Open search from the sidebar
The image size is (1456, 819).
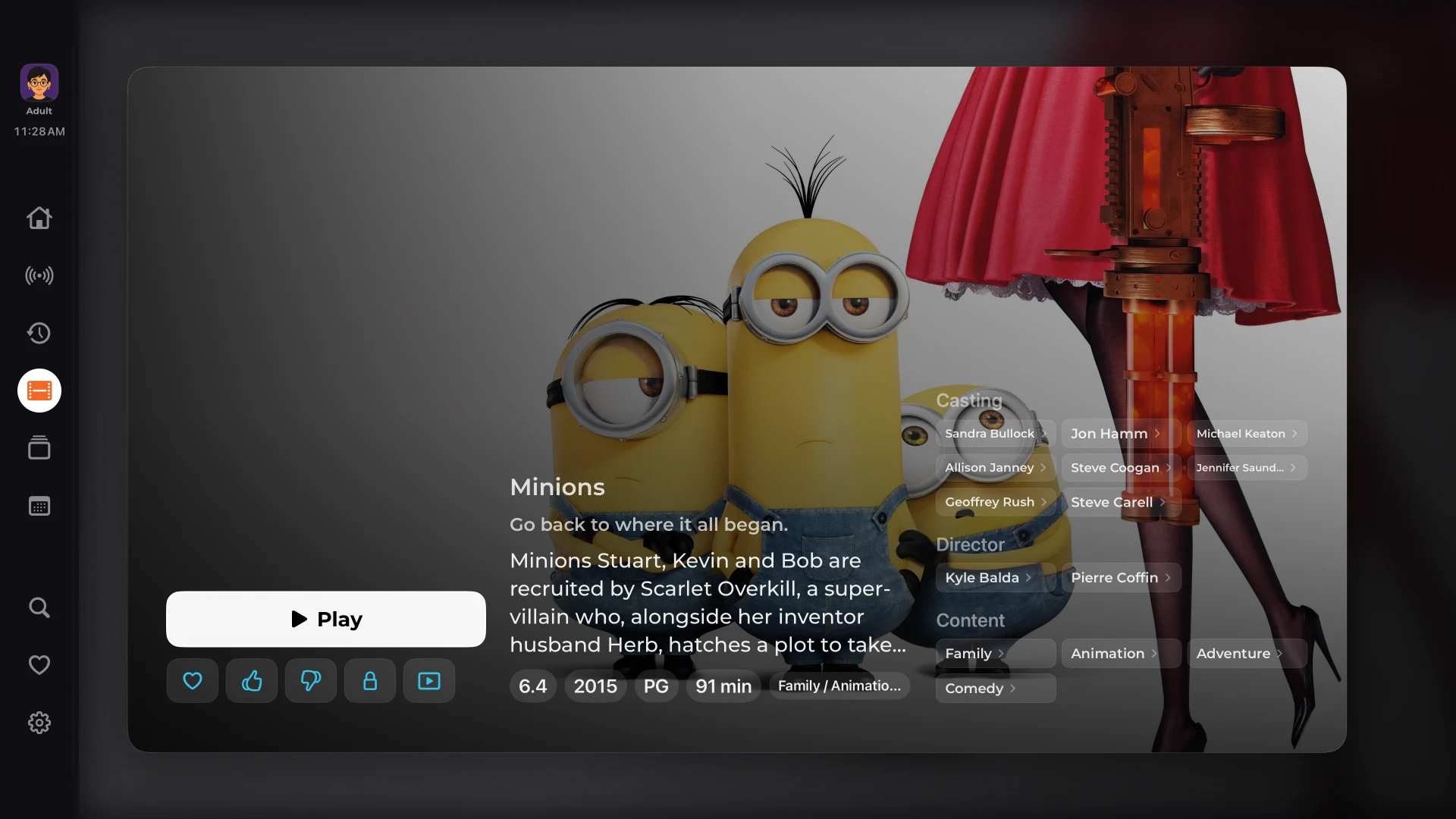tap(39, 607)
